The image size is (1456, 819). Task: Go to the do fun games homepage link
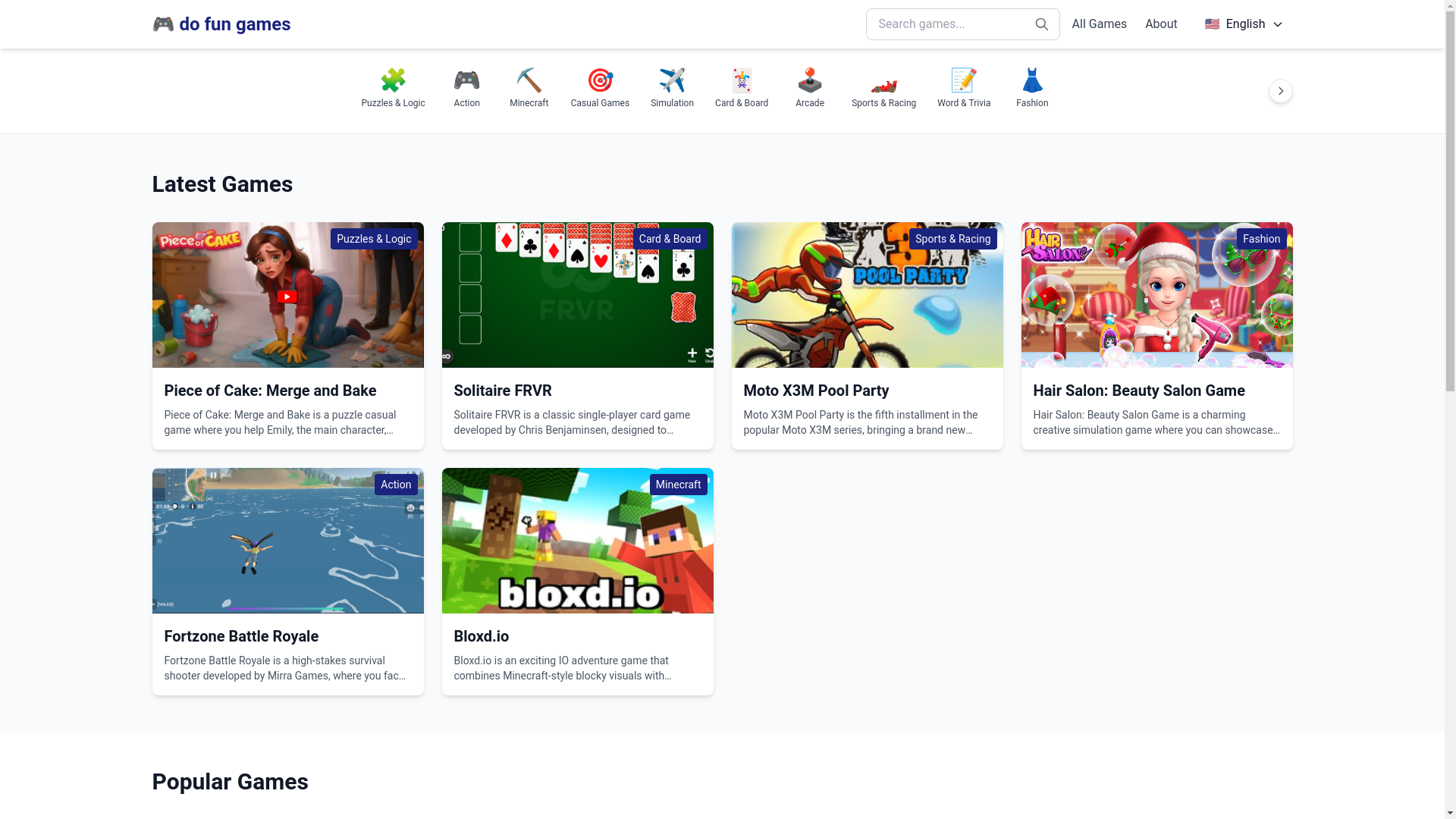tap(221, 24)
